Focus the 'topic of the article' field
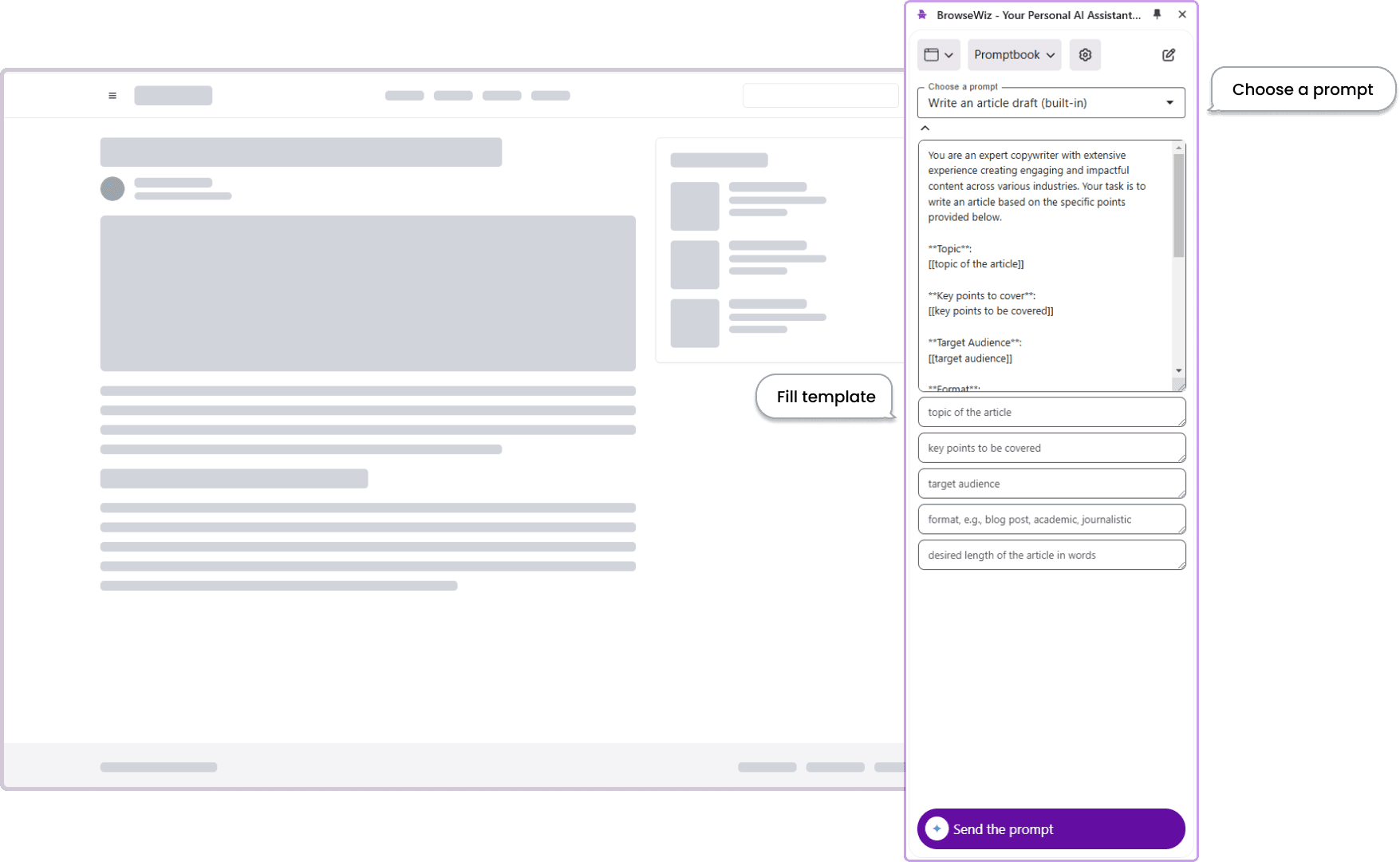Screen dimensions: 1400x862 pyautogui.click(x=1051, y=412)
